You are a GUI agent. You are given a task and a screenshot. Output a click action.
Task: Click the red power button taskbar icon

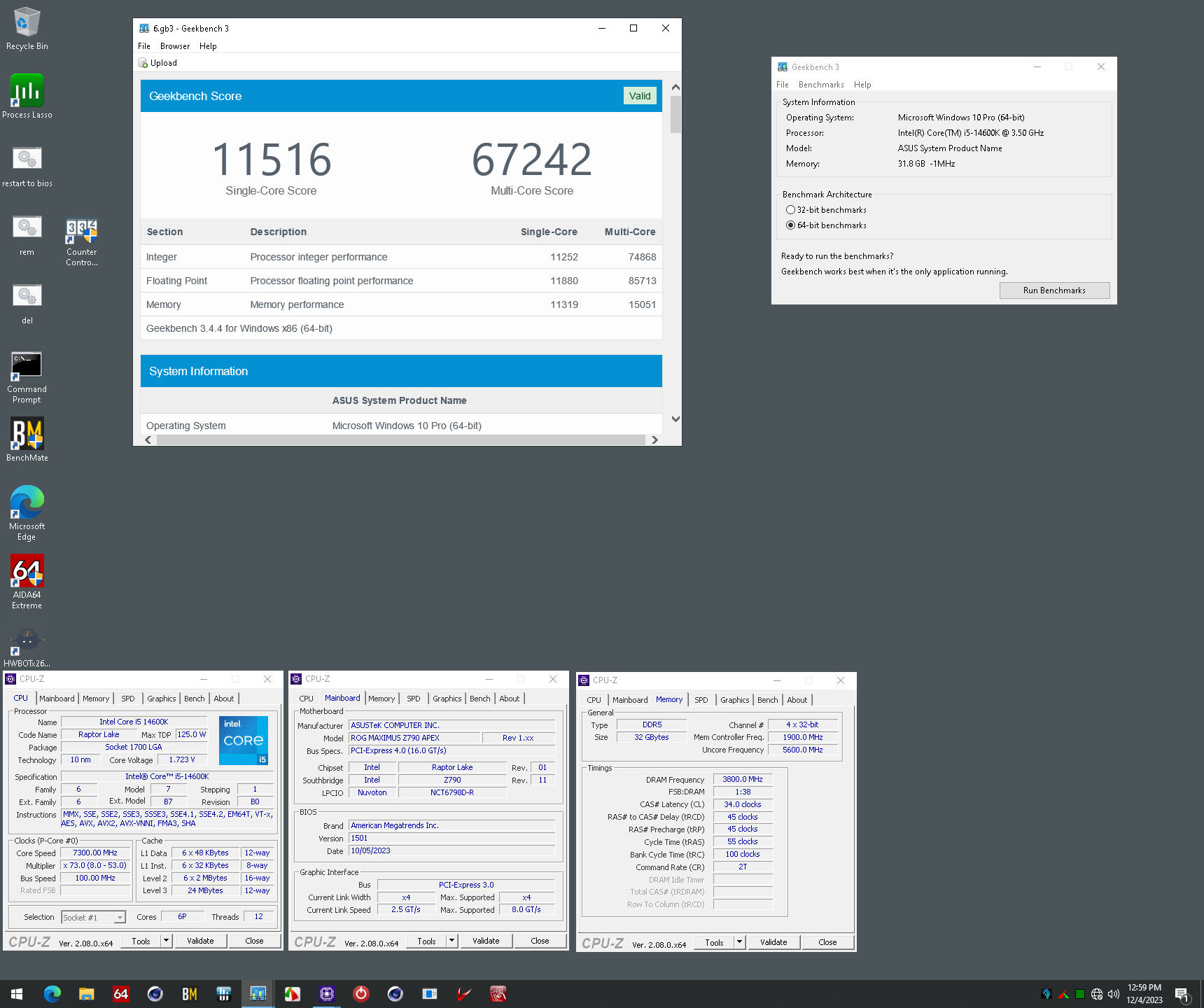[x=360, y=994]
